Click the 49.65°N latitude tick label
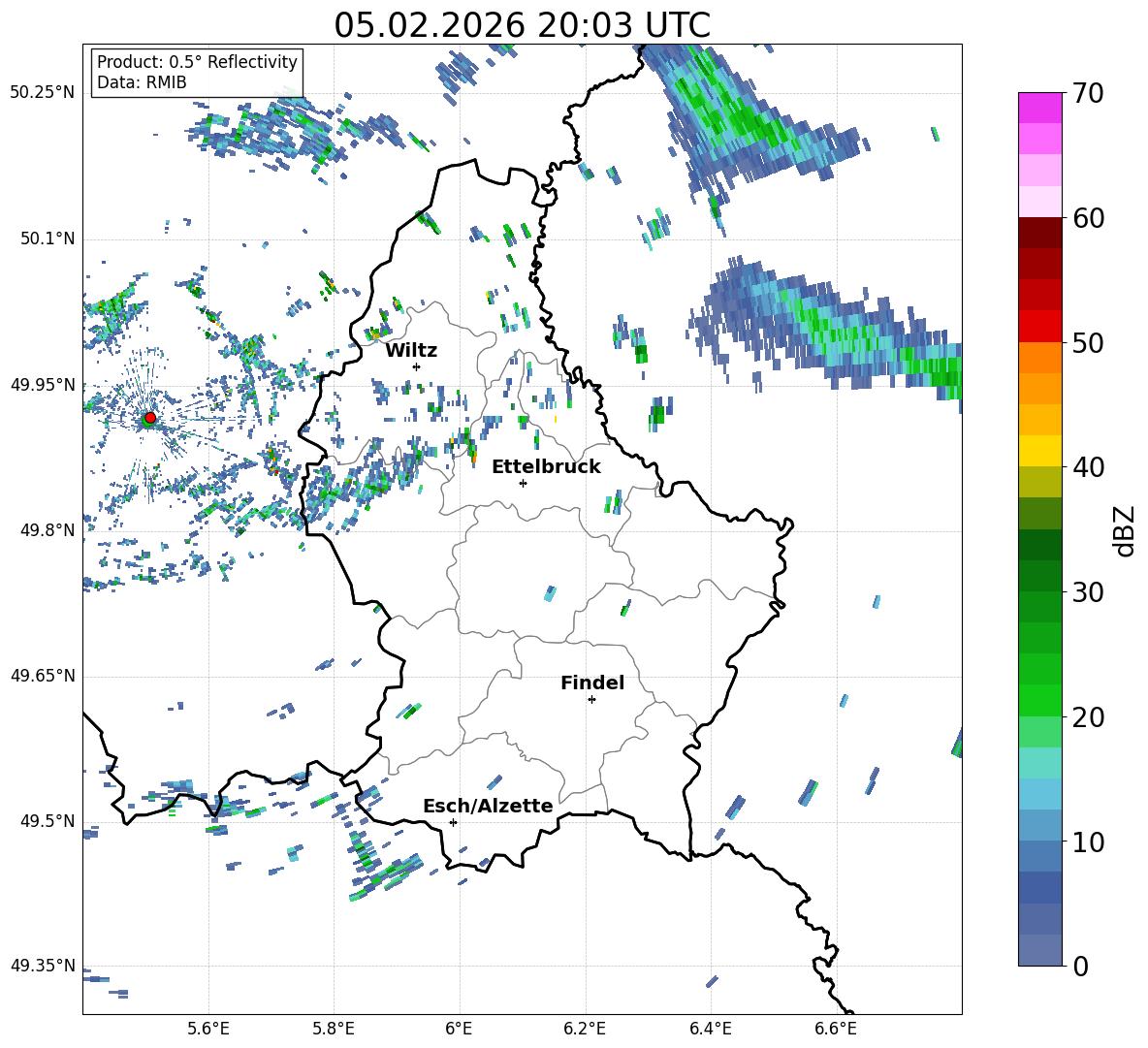 (x=42, y=676)
